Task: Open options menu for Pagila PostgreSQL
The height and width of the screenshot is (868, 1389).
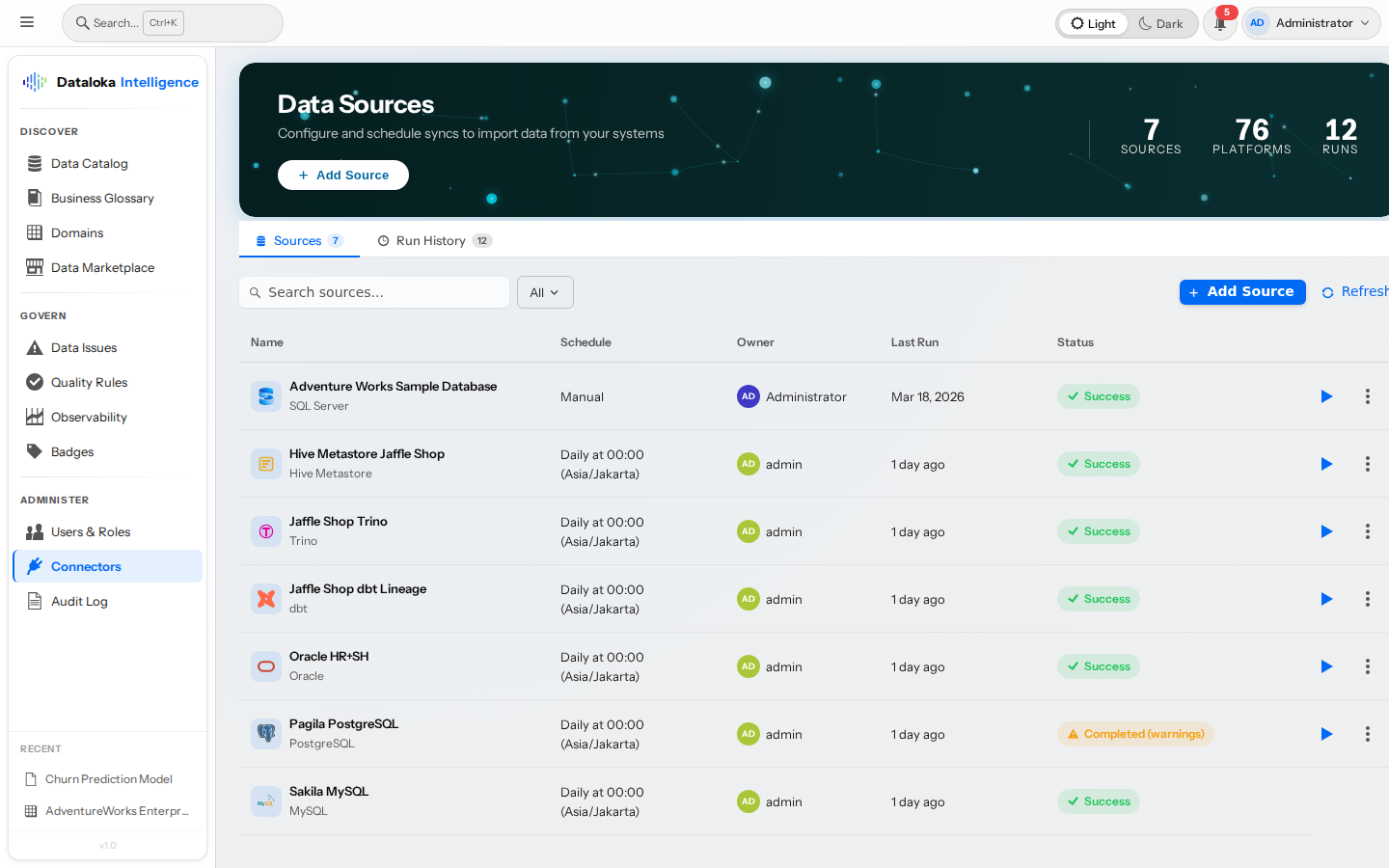Action: [1368, 734]
